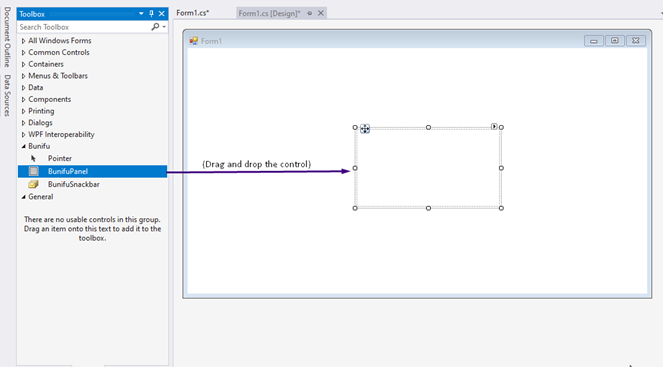Switch to the Form1.cs tab
663x367 pixels.
tap(193, 13)
